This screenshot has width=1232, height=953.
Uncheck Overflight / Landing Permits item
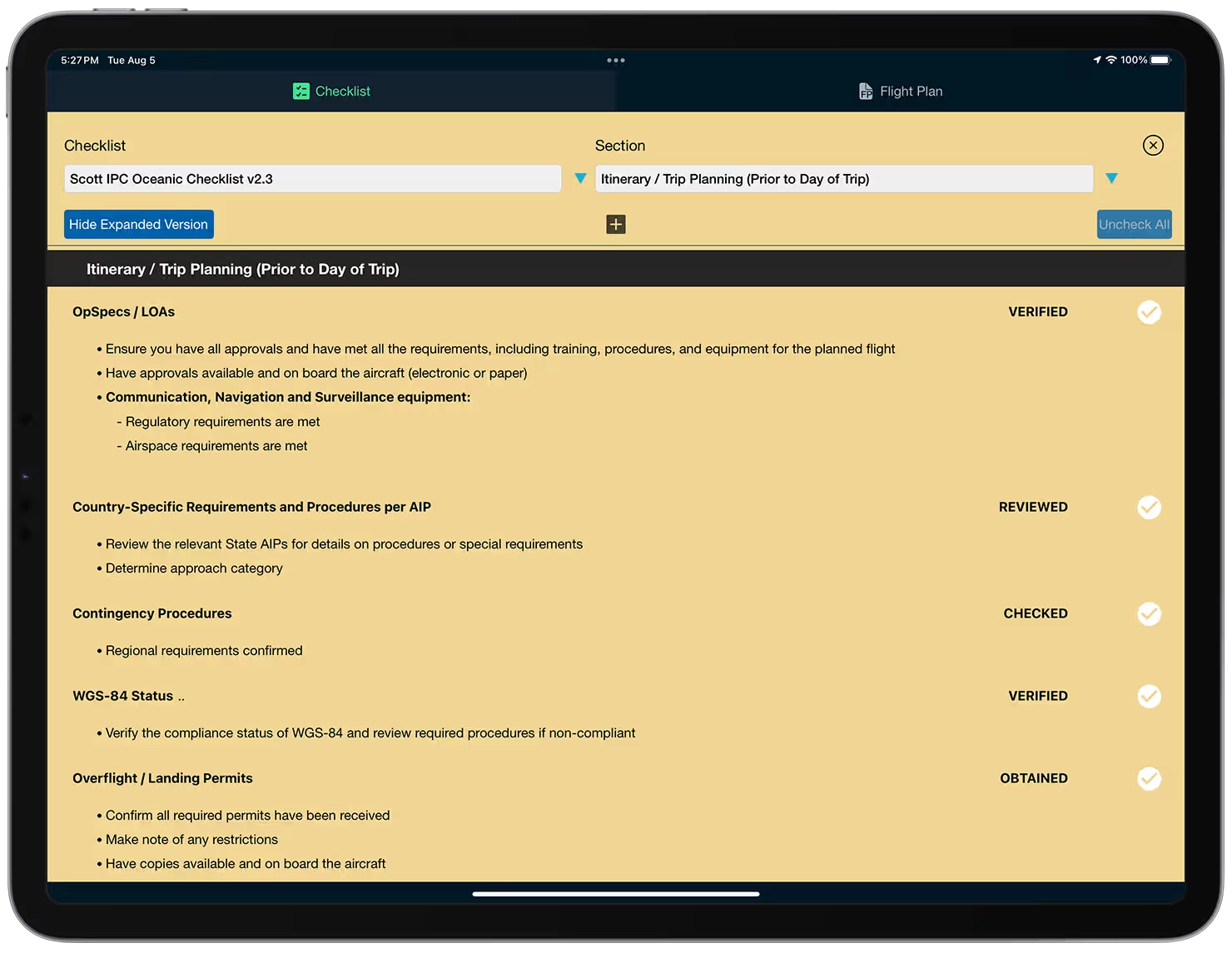1150,778
